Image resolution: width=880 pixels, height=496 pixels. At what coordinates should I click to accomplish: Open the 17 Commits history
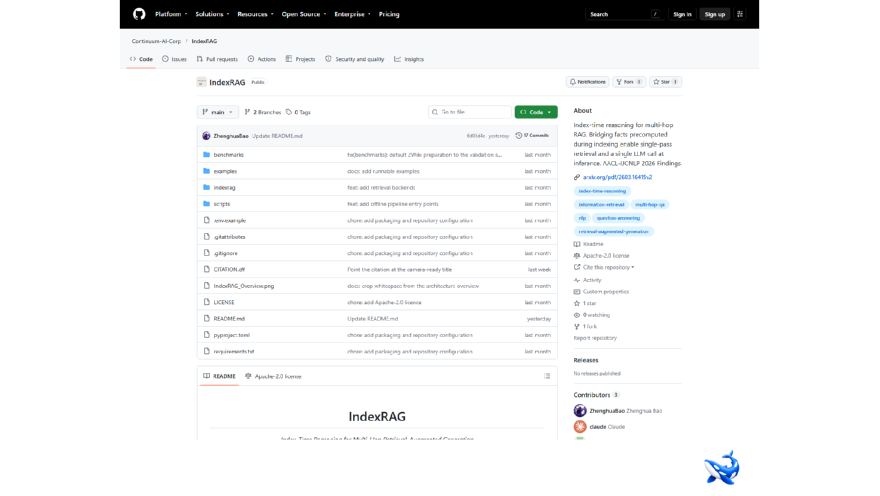(x=532, y=135)
